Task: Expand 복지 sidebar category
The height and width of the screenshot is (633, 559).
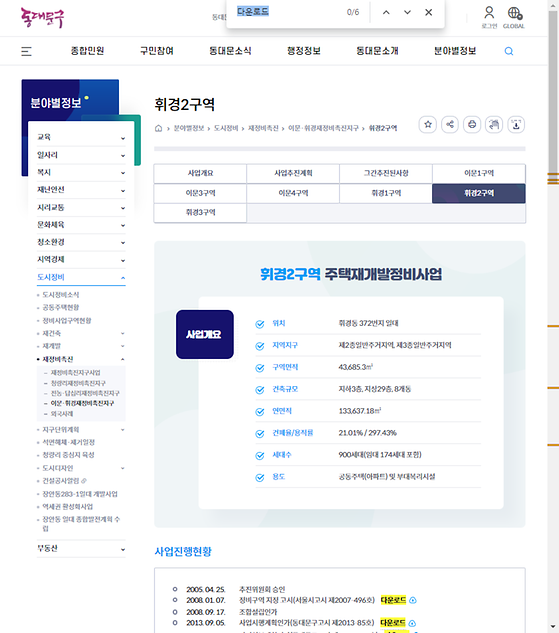Action: pos(81,172)
